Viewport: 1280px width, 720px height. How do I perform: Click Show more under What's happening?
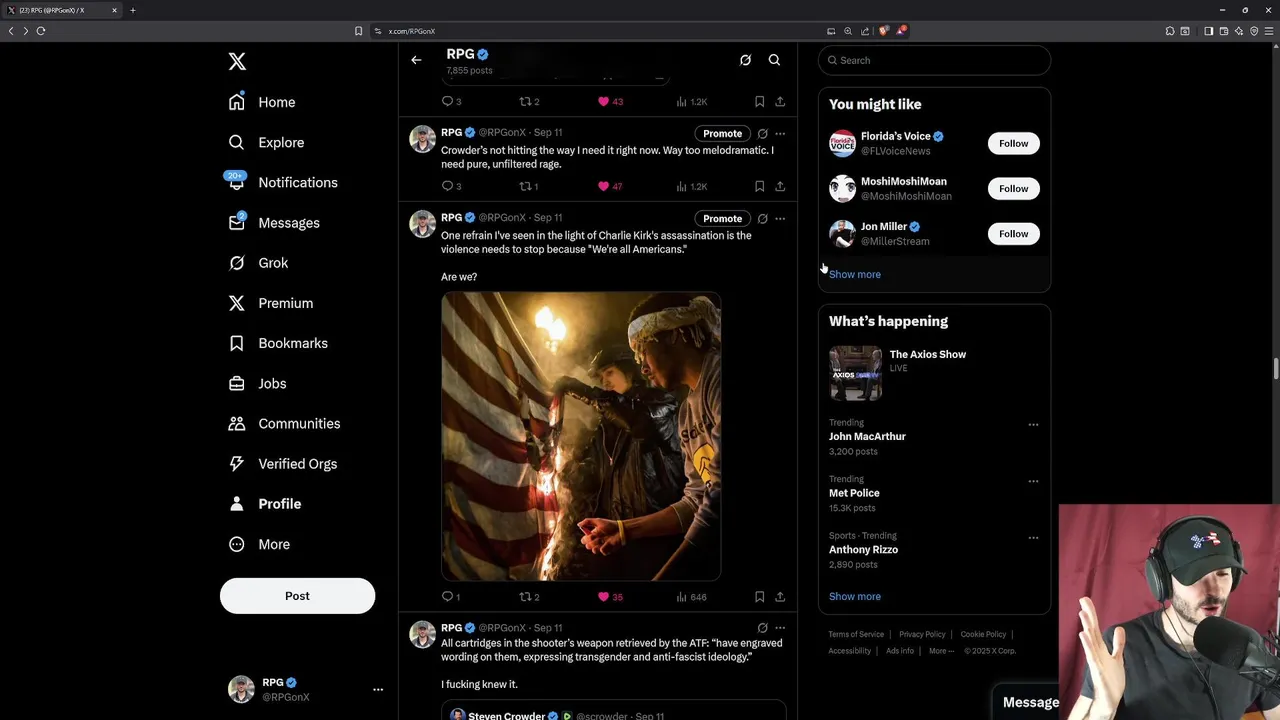coord(855,596)
